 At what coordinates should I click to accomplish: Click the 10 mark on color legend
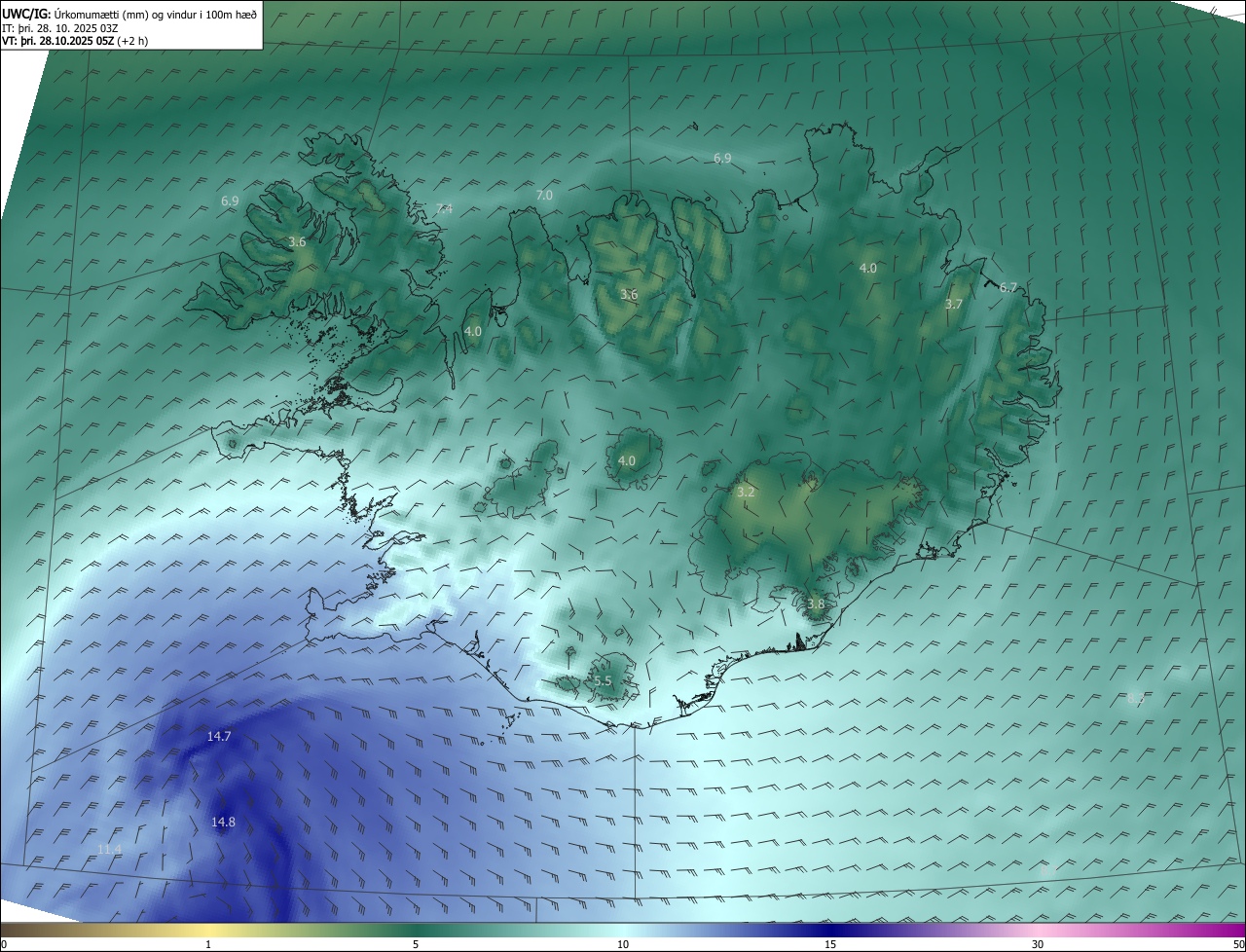[623, 944]
